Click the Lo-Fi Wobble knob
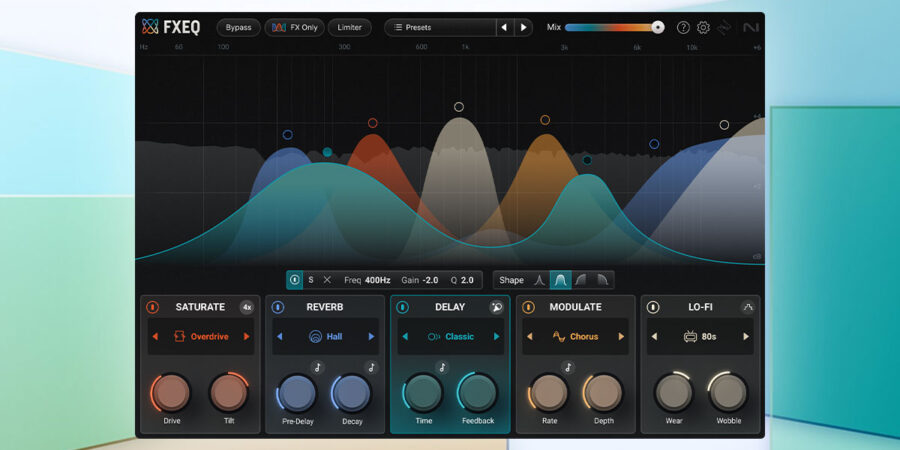Image resolution: width=900 pixels, height=450 pixels. pos(729,393)
